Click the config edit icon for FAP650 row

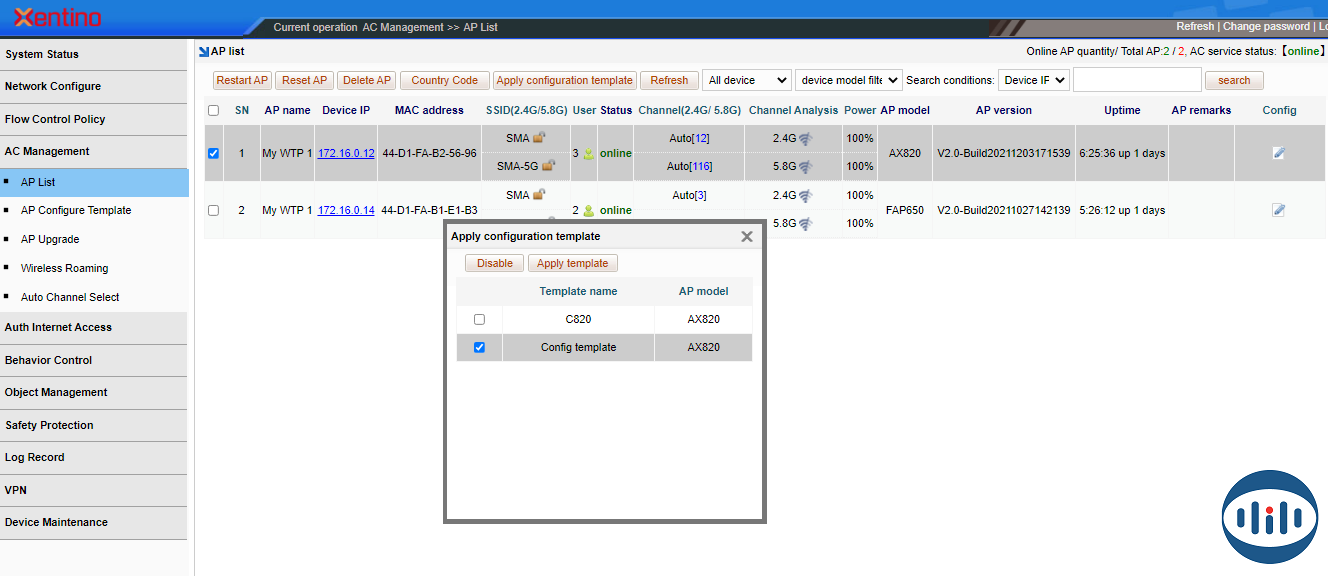pos(1278,210)
